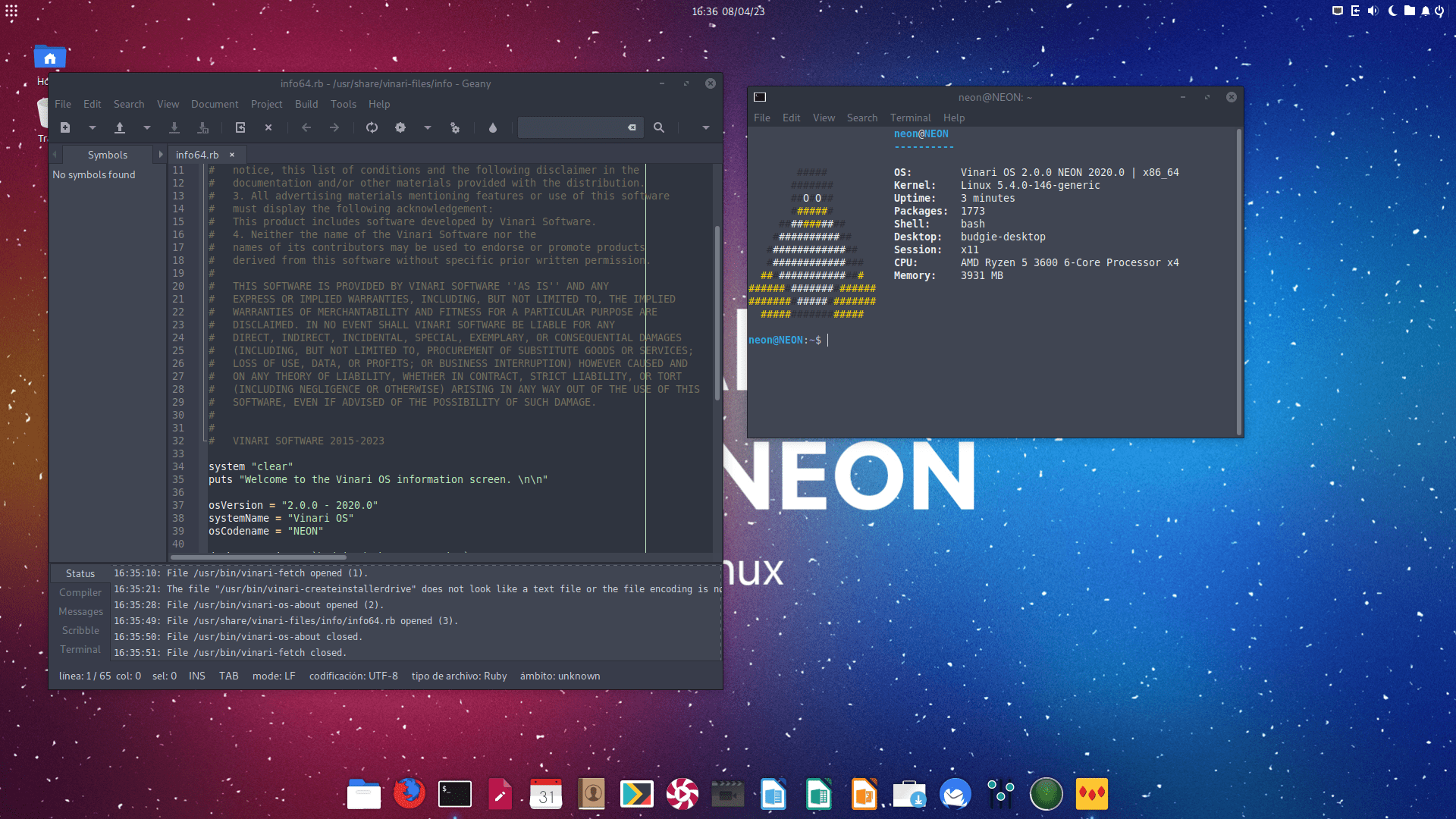The height and width of the screenshot is (819, 1456).
Task: Select the Symbols sidebar tab
Action: [x=108, y=155]
